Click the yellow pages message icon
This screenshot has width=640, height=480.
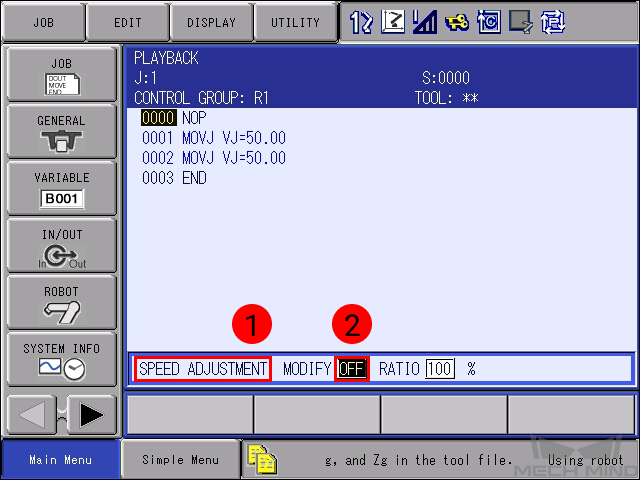(262, 460)
